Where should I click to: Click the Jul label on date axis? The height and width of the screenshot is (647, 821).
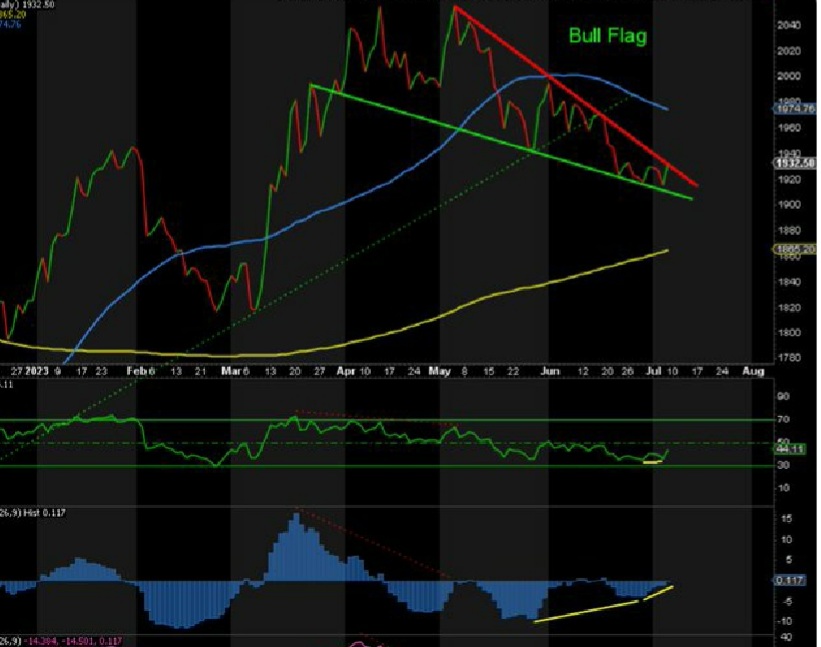pos(653,371)
